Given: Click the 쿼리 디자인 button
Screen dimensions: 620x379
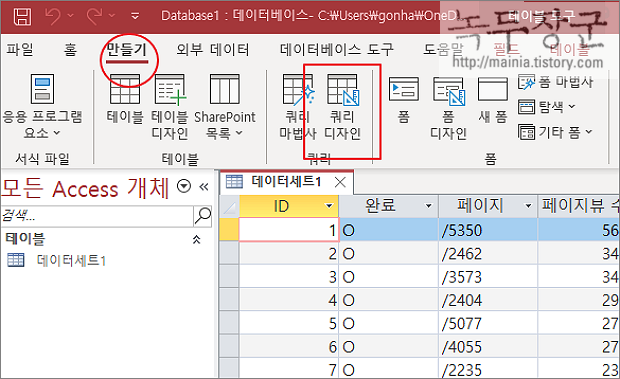Looking at the screenshot, I should 342,107.
